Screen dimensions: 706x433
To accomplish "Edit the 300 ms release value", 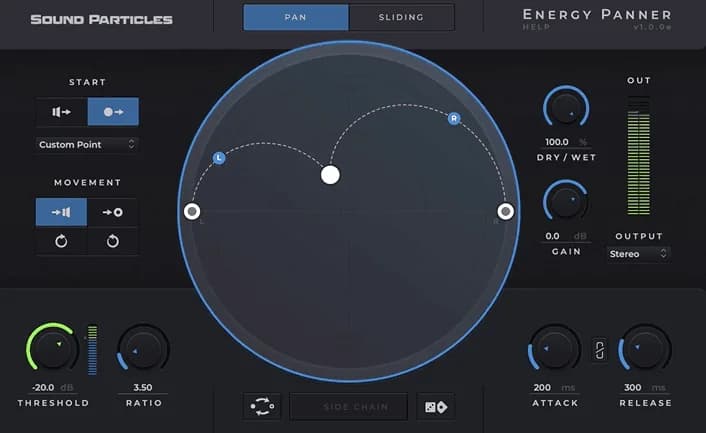I will (633, 388).
